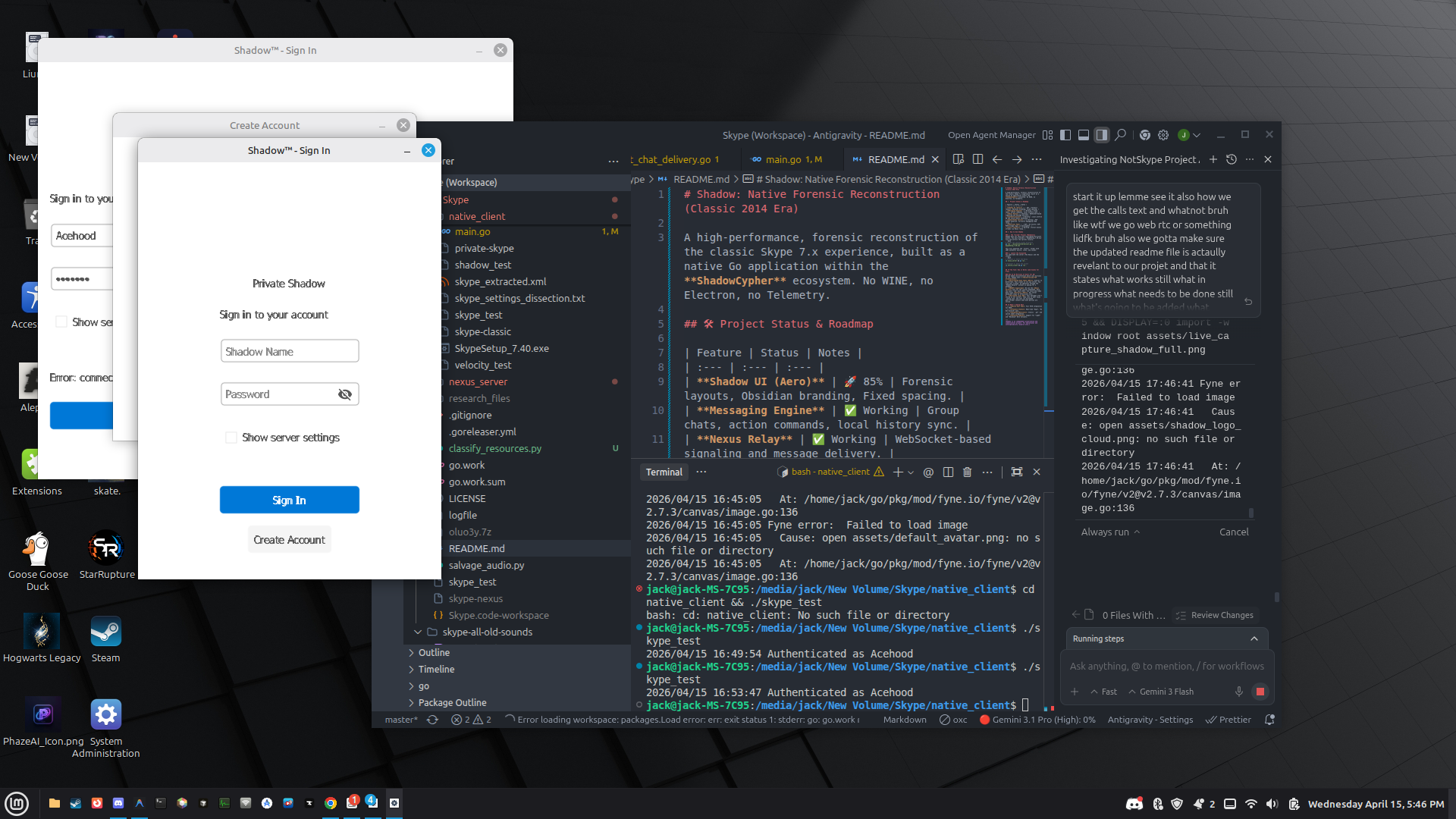The image size is (1456, 819).
Task: Switch to the main.go editor tab
Action: point(783,159)
